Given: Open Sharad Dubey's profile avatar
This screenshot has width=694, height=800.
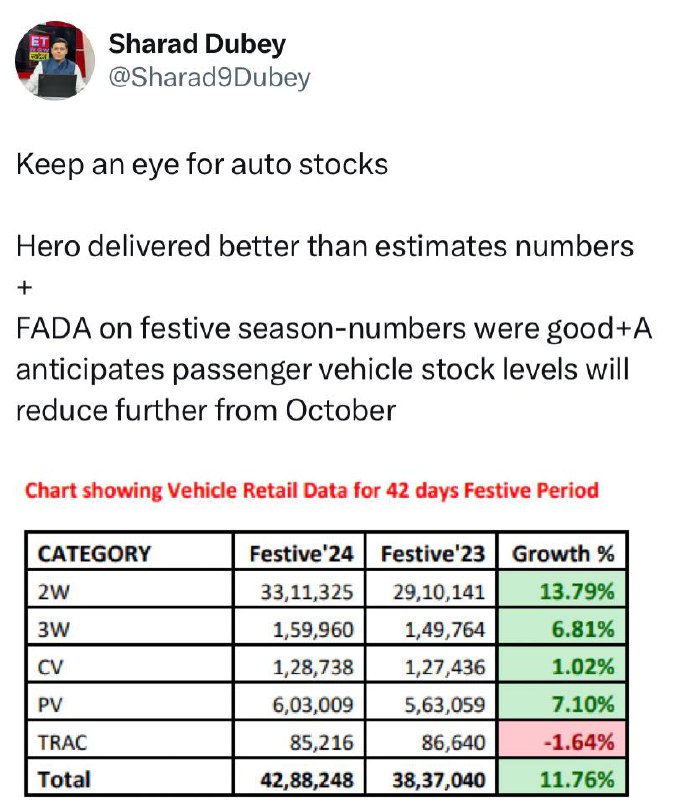Looking at the screenshot, I should click(x=55, y=60).
